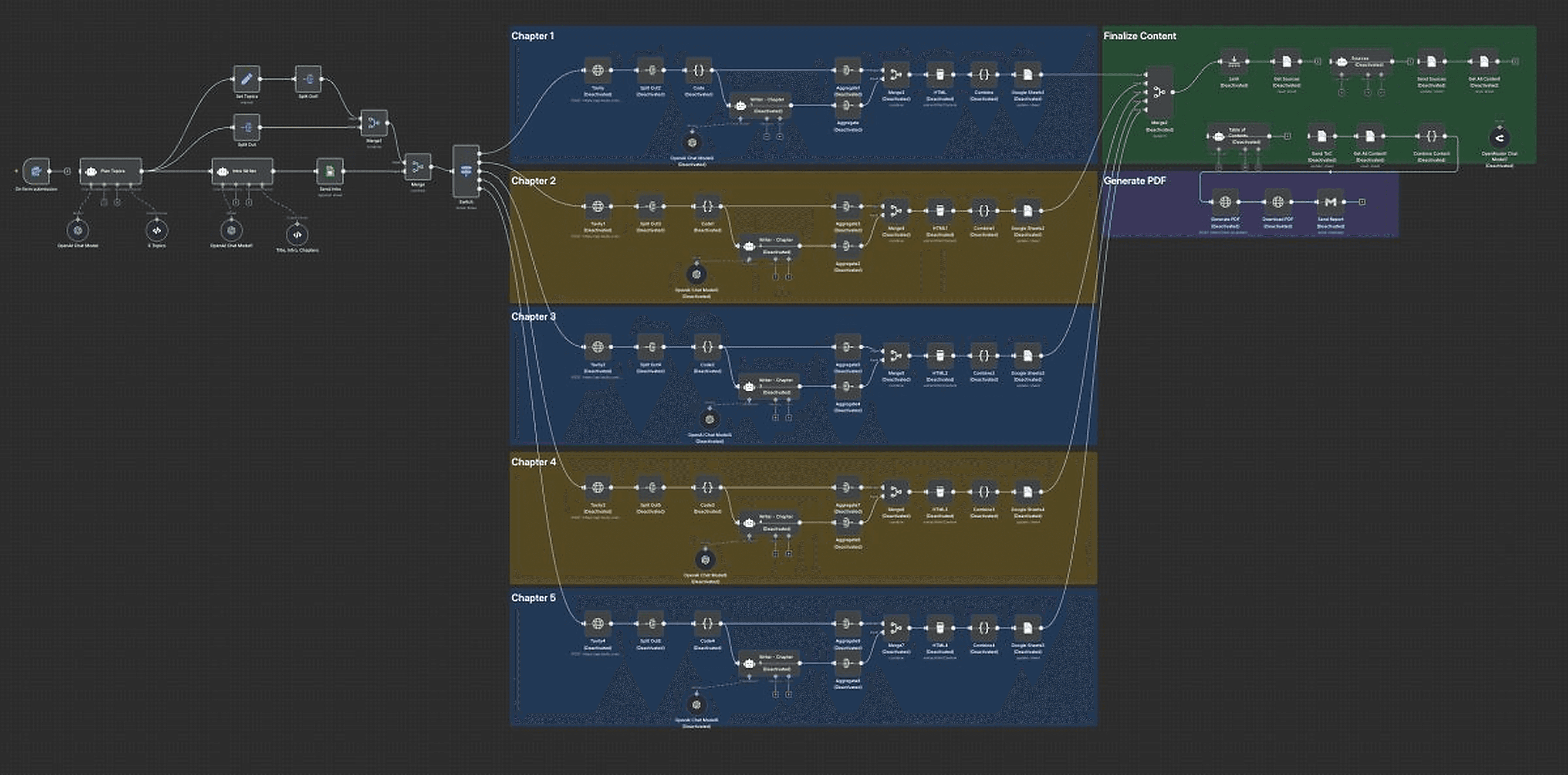Select the OpenRouter Chat Model node
1568x775 pixels.
(x=1499, y=138)
